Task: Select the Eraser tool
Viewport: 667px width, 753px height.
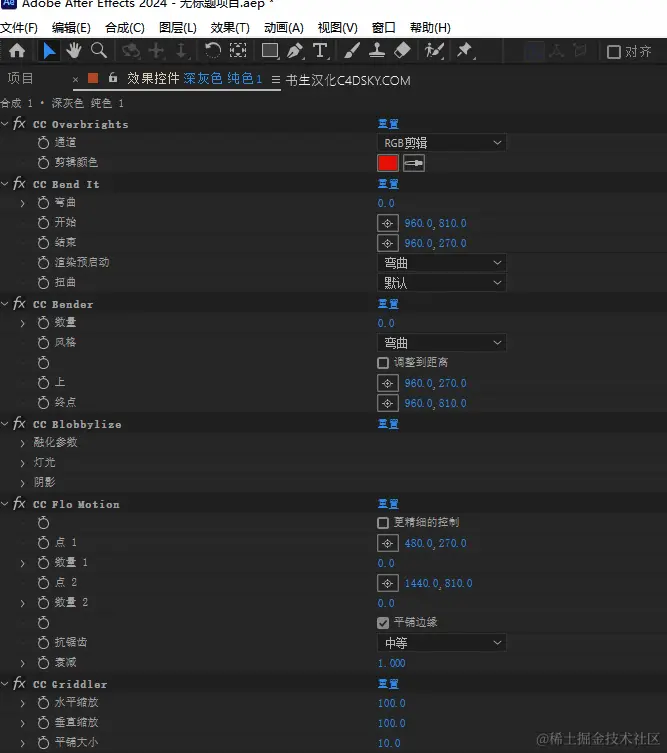Action: pyautogui.click(x=402, y=50)
